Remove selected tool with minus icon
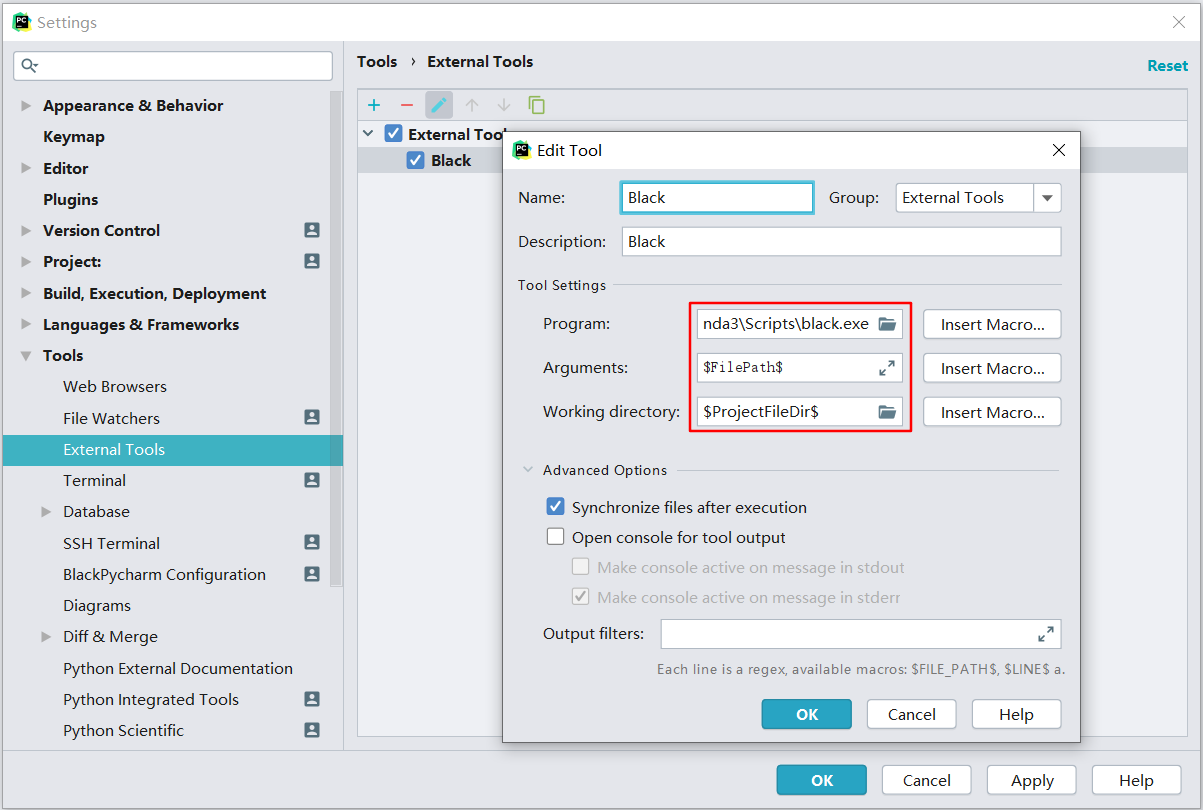Image resolution: width=1203 pixels, height=810 pixels. pyautogui.click(x=406, y=105)
